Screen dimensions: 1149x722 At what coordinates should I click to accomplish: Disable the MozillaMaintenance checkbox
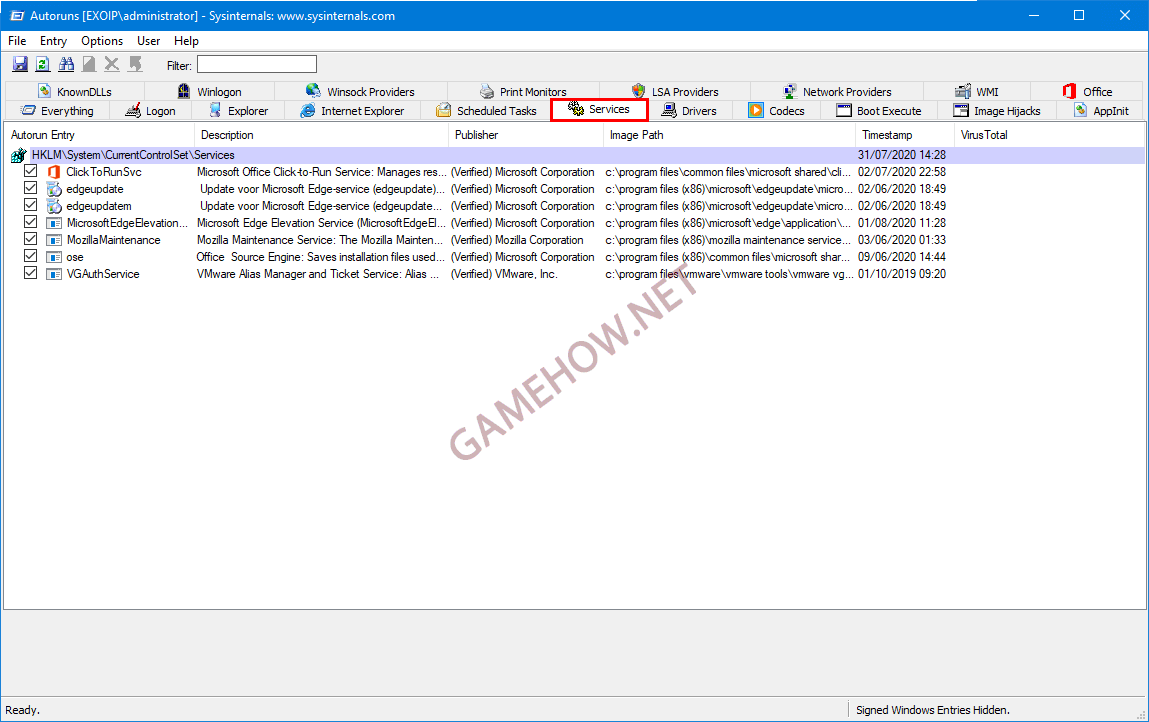tap(30, 238)
